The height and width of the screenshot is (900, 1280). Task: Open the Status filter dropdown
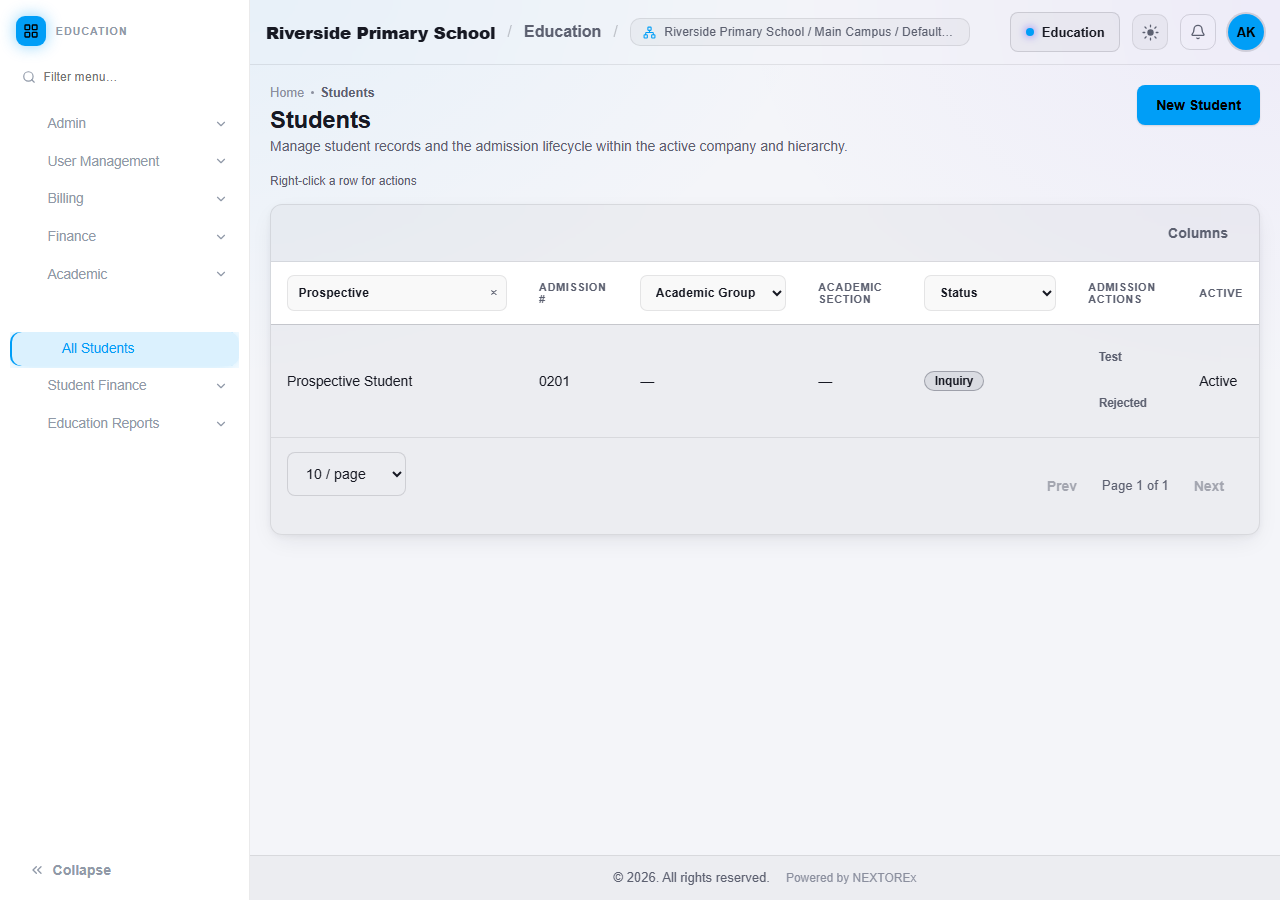point(990,293)
